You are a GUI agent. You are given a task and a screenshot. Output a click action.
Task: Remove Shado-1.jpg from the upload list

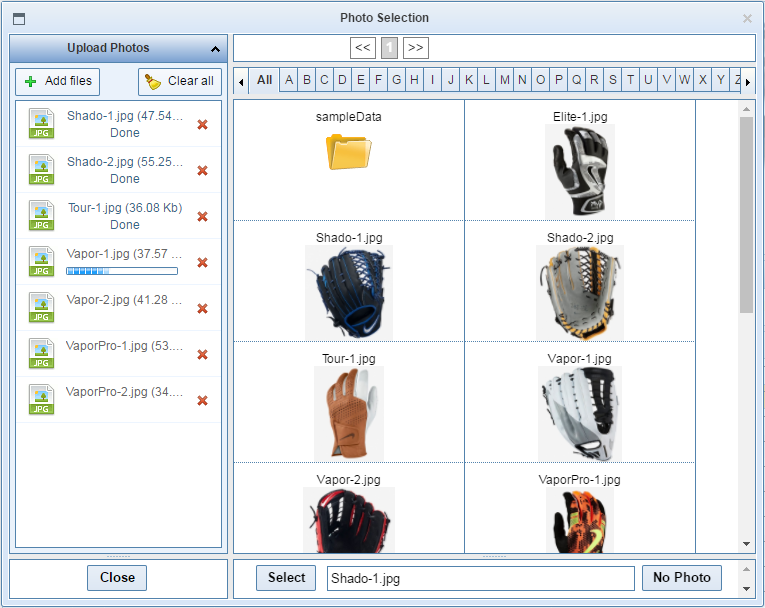coord(202,125)
